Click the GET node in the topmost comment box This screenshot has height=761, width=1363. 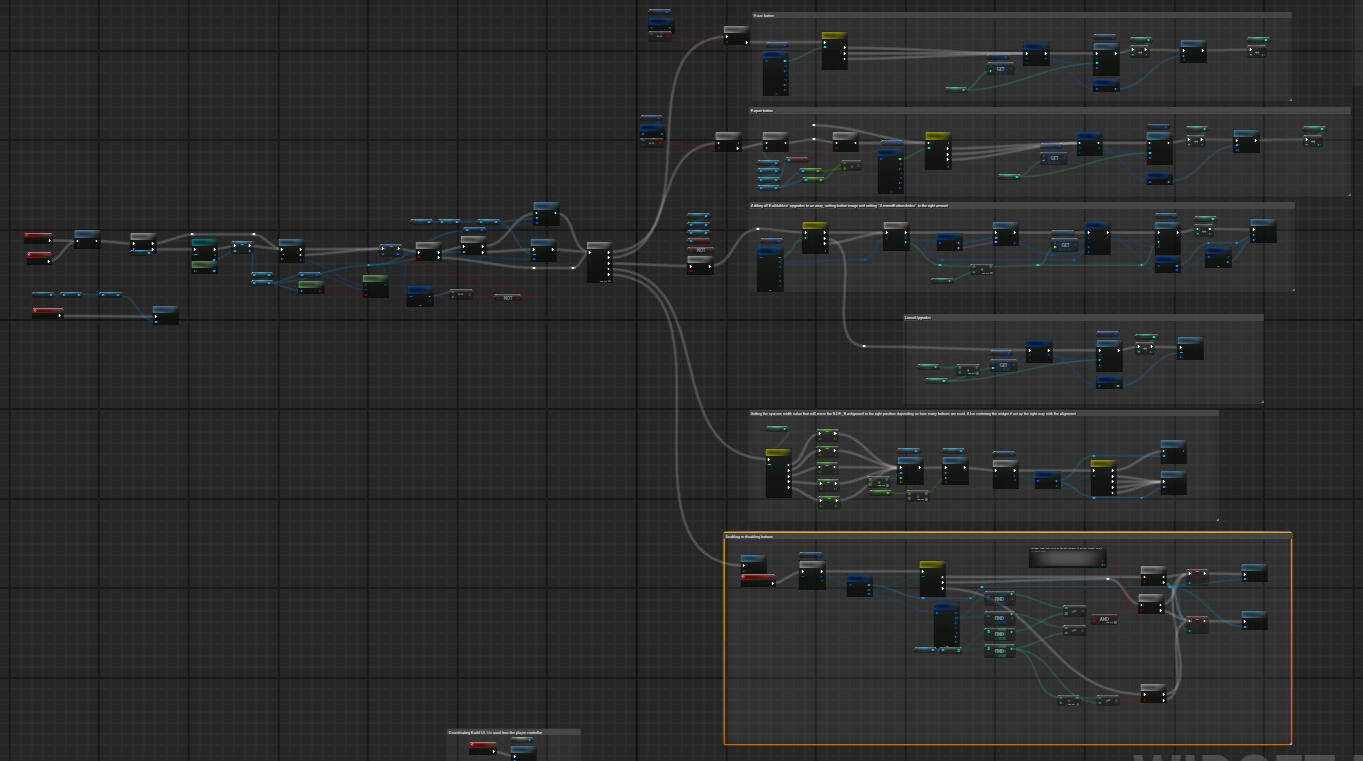tap(1000, 69)
